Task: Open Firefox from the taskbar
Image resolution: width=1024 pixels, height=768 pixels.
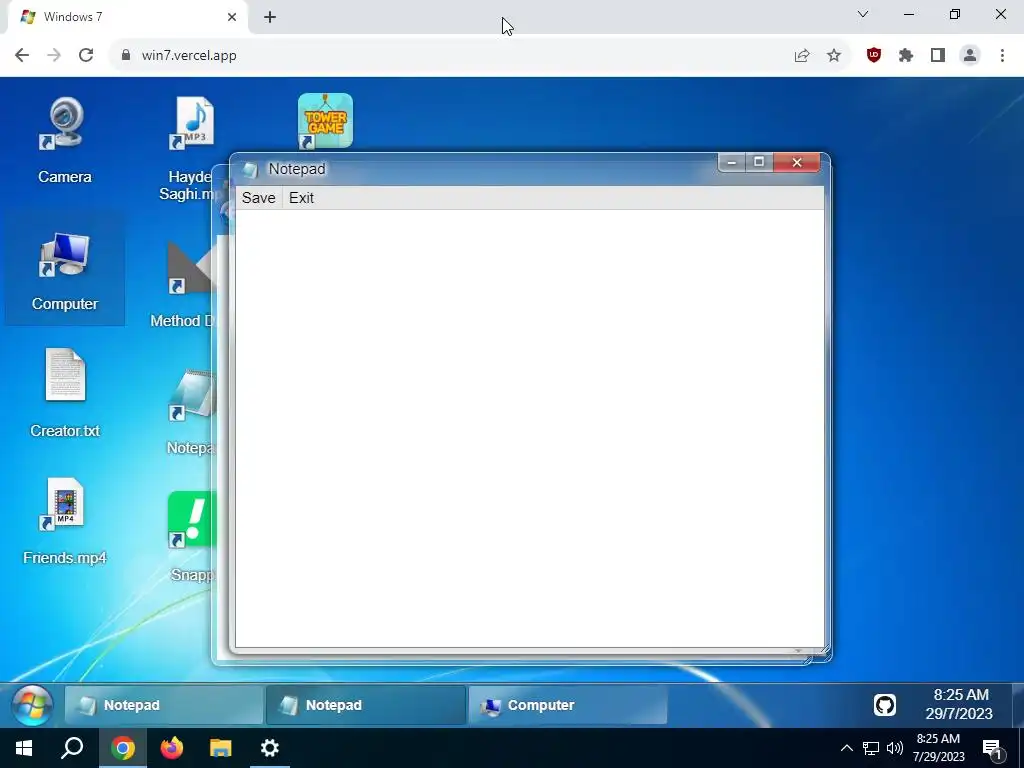Action: (x=172, y=748)
